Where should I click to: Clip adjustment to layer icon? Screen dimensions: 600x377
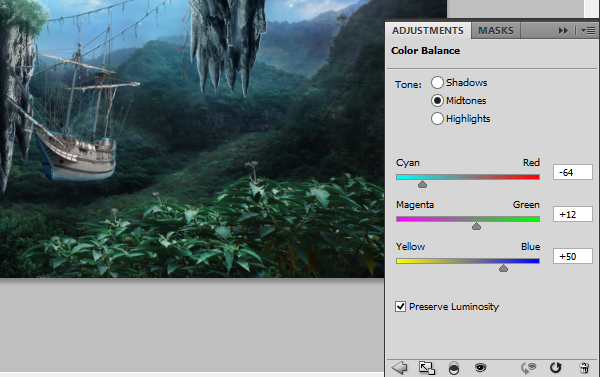(x=453, y=368)
